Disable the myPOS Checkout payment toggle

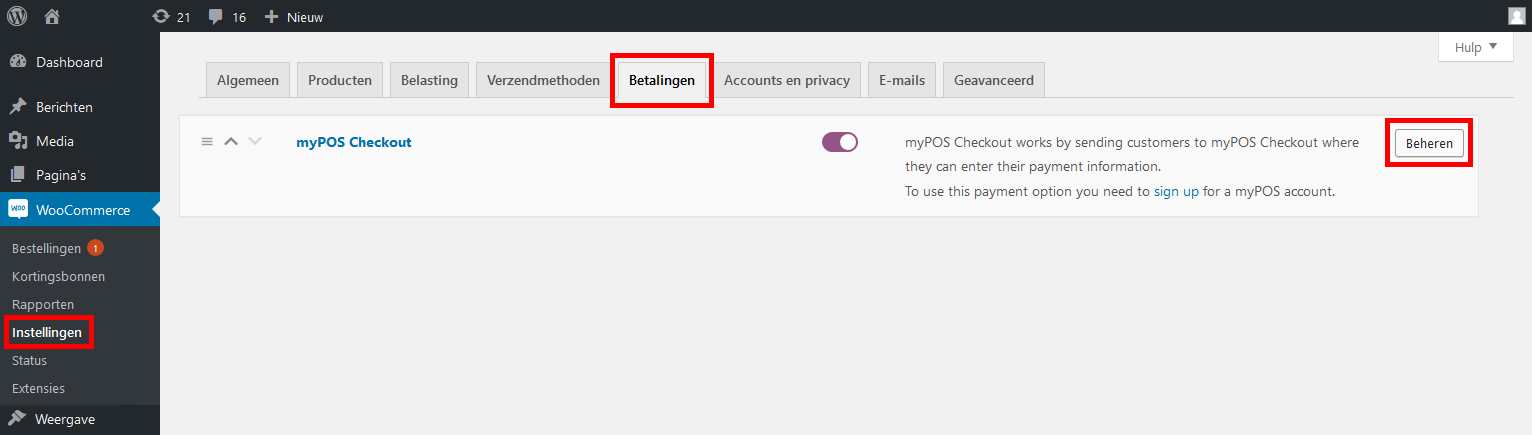point(840,142)
